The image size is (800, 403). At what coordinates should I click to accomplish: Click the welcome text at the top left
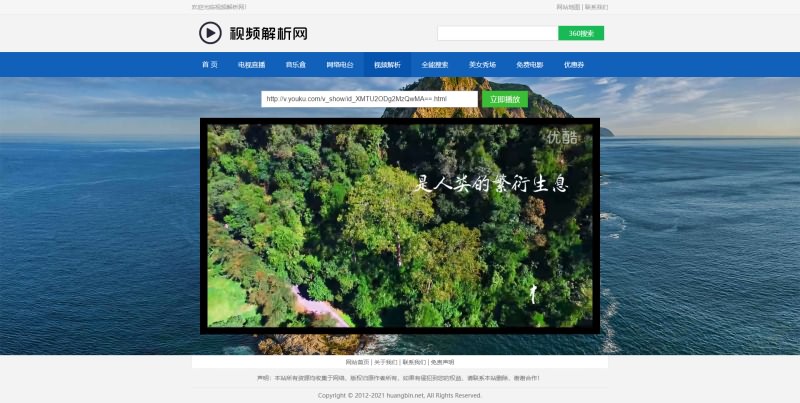coord(219,7)
